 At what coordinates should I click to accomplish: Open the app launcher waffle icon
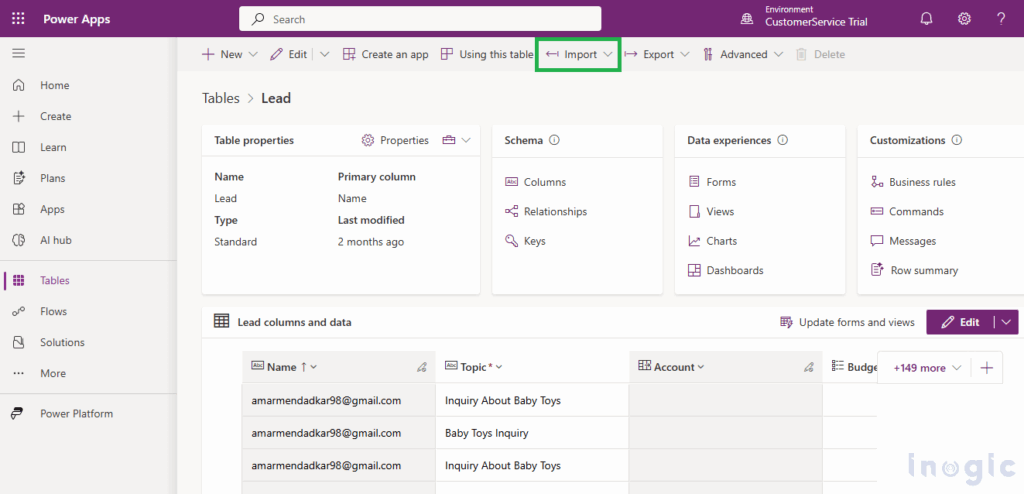pyautogui.click(x=18, y=19)
